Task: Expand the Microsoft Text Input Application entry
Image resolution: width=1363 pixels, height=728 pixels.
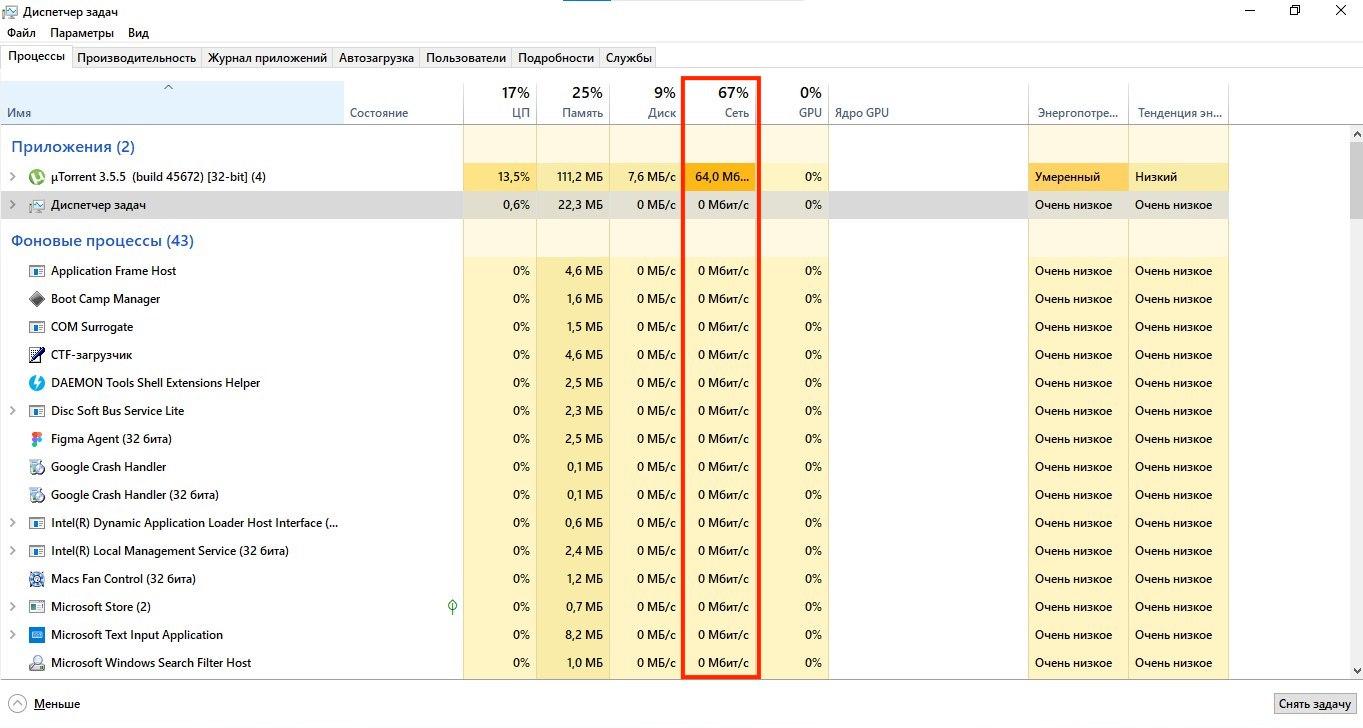Action: click(x=13, y=635)
